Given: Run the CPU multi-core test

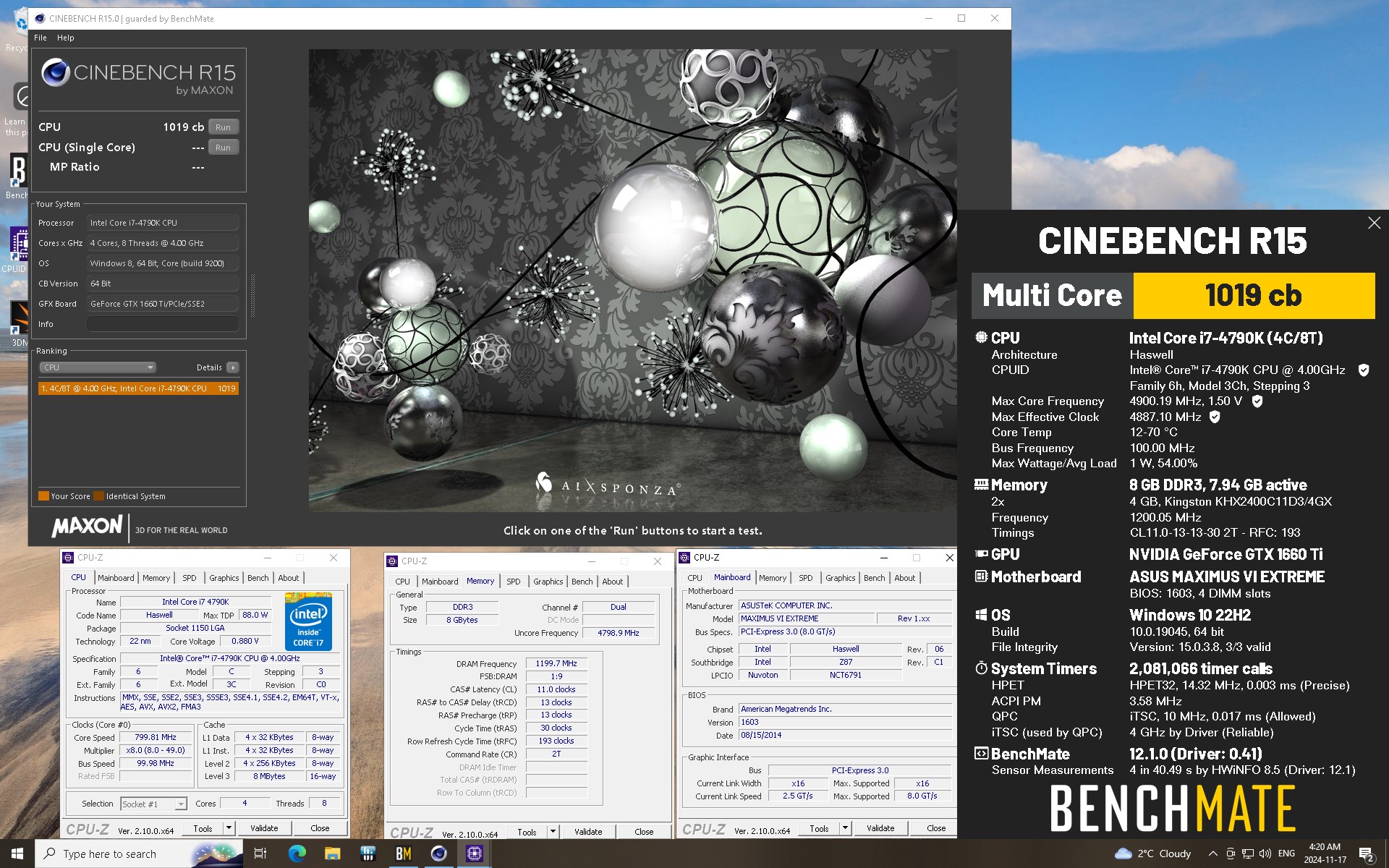Looking at the screenshot, I should (223, 127).
